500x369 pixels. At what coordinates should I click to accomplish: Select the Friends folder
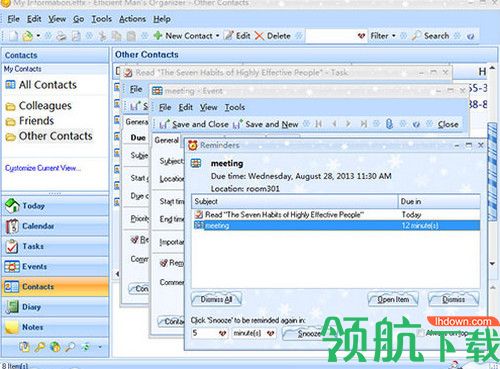[x=36, y=120]
